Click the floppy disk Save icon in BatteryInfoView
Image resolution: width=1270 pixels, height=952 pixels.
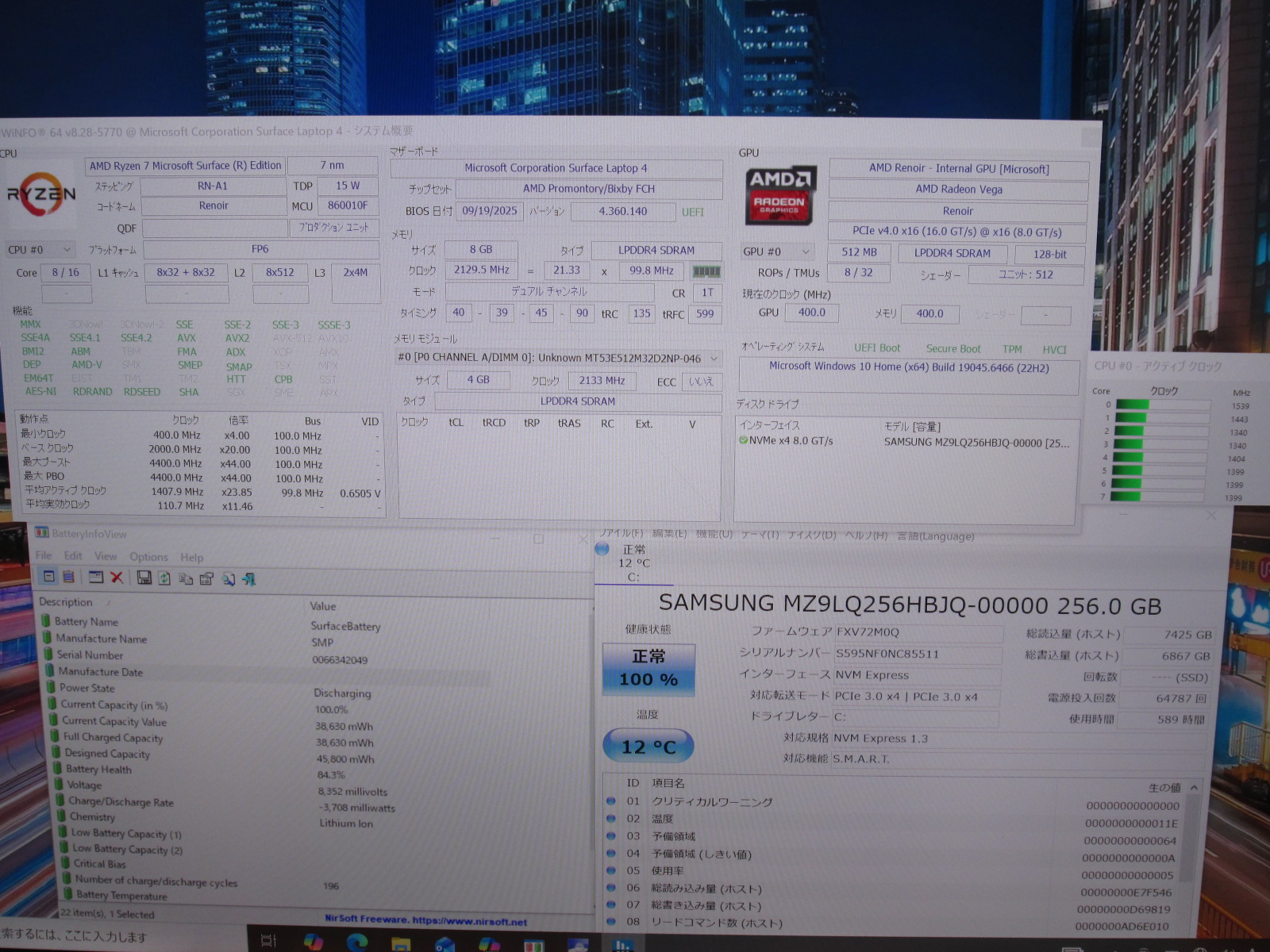click(x=144, y=578)
